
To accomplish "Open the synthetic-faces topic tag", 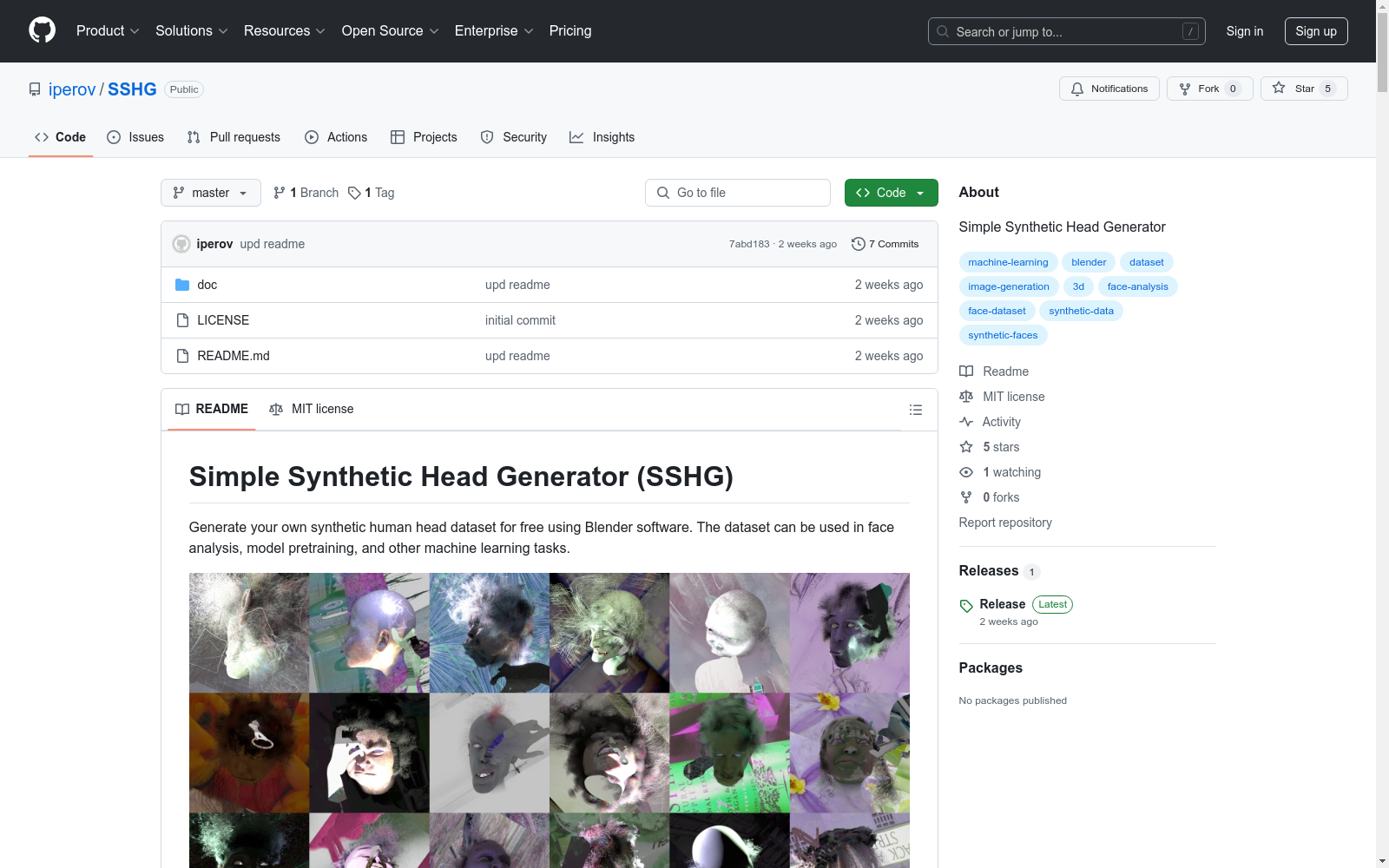I will pos(1003,335).
